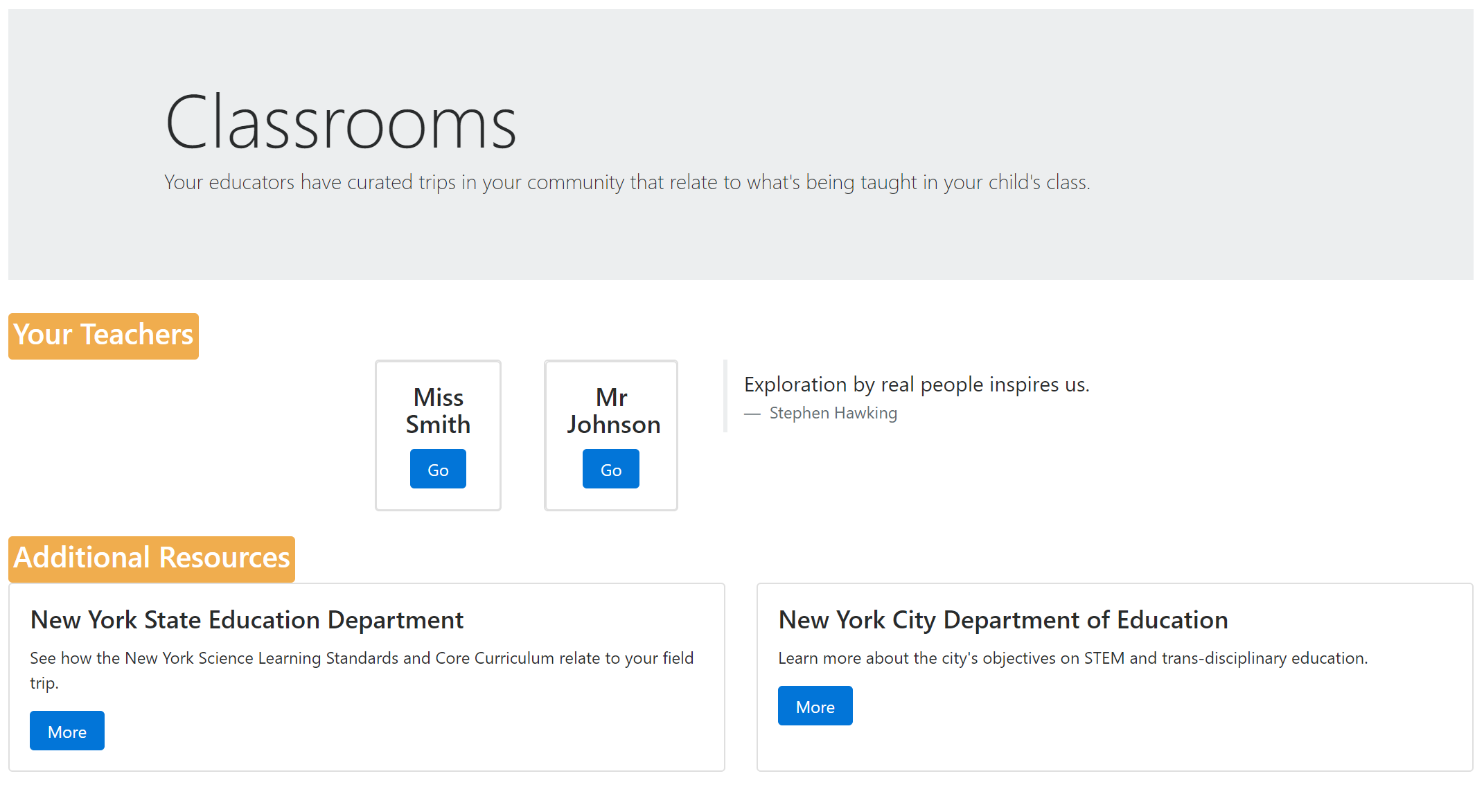
Task: Open More for New York City Department of Education
Action: [815, 706]
